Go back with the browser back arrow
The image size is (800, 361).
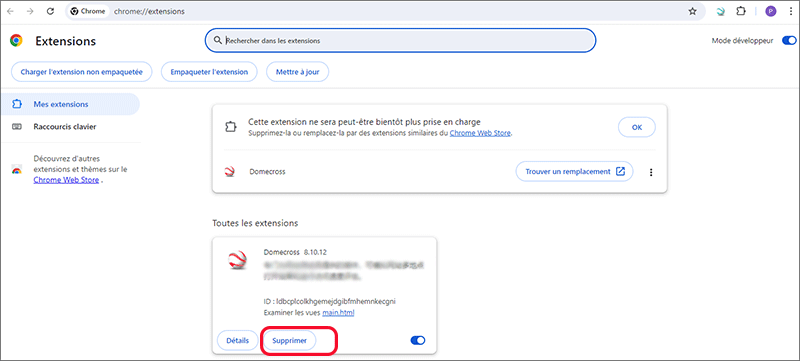coord(10,11)
